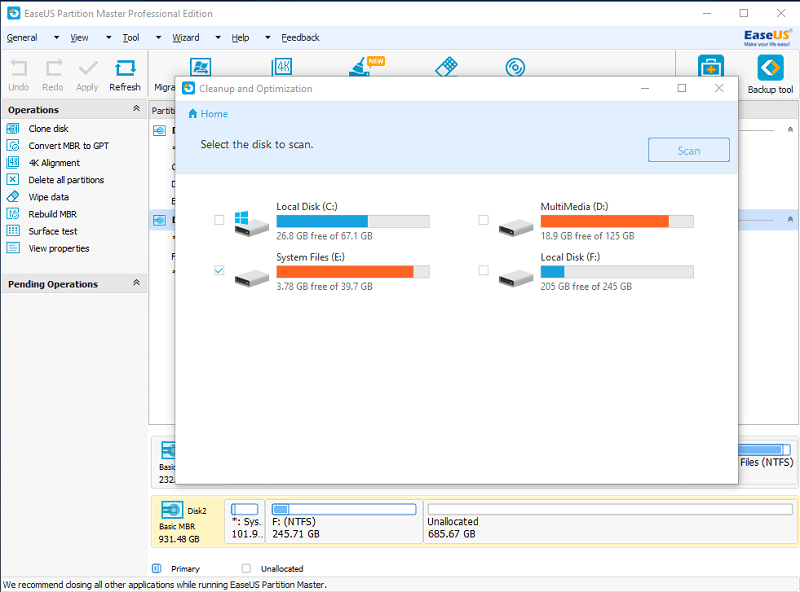Click the MultiMedia (D:) usage bar
Screen dimensions: 800x592
pyautogui.click(x=617, y=221)
